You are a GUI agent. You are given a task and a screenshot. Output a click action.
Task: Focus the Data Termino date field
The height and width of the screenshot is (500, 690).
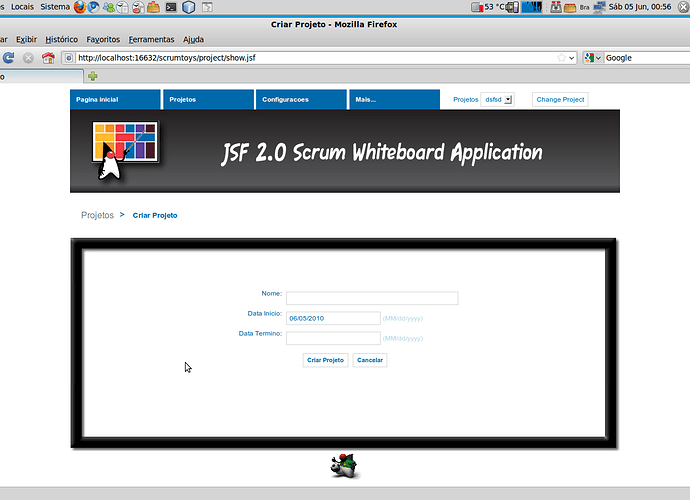pyautogui.click(x=333, y=338)
